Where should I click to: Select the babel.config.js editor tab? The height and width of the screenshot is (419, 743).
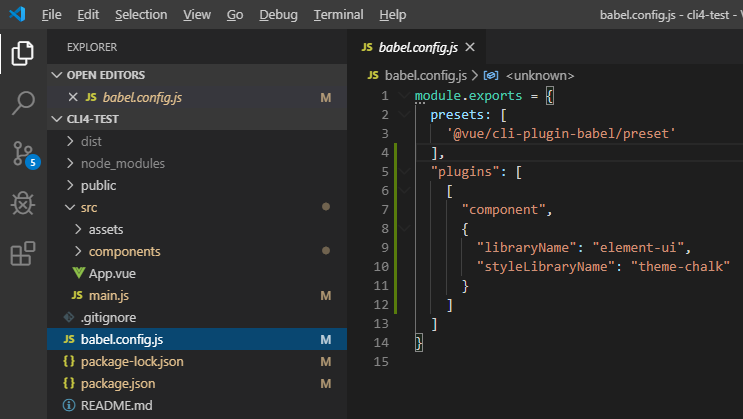(417, 47)
